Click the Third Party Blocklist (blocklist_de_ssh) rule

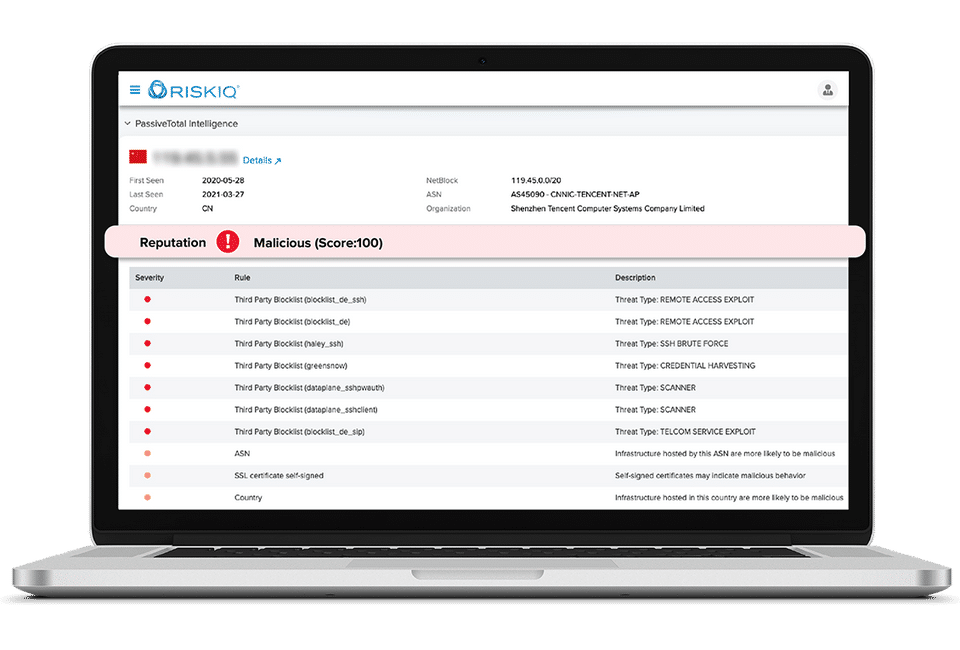300,300
